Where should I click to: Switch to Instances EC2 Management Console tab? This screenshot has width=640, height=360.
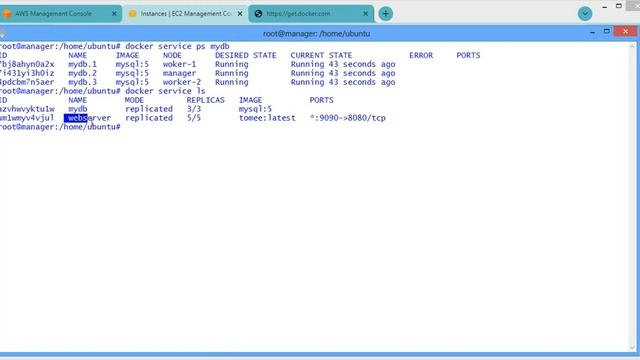[186, 13]
